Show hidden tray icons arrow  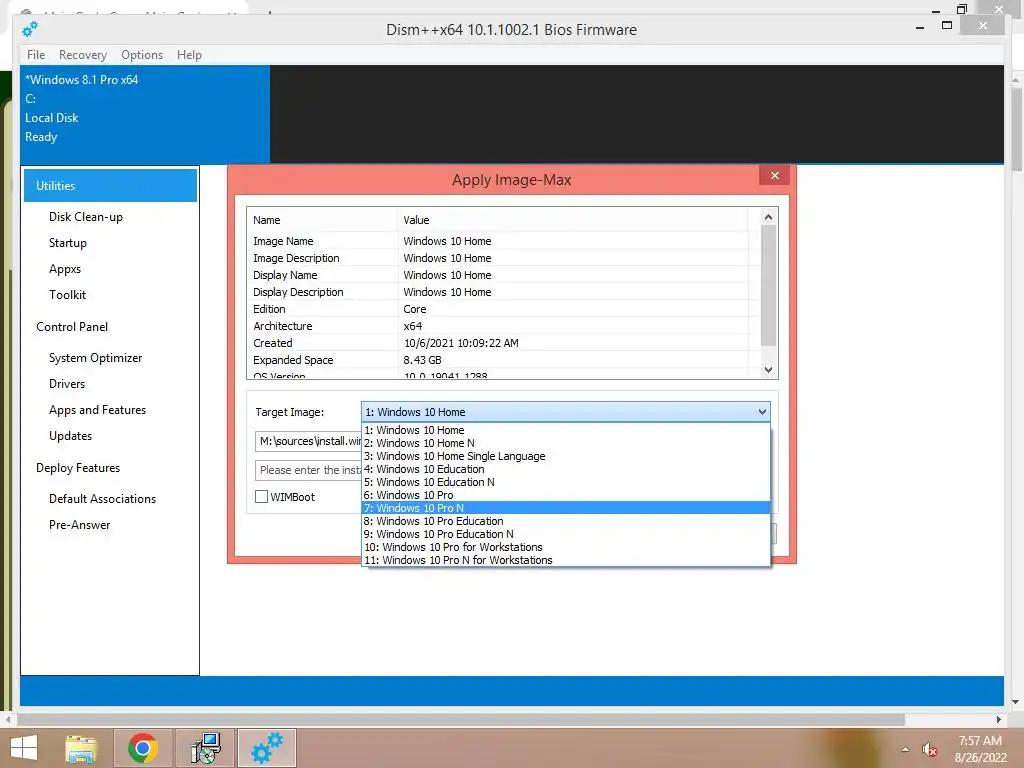tap(905, 749)
